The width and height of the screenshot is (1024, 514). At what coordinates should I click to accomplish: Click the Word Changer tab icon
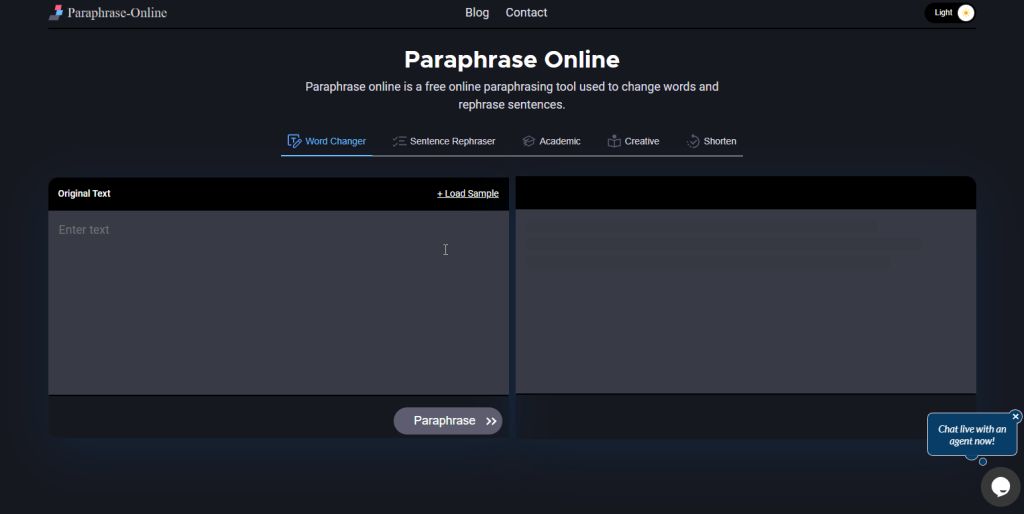tap(294, 141)
